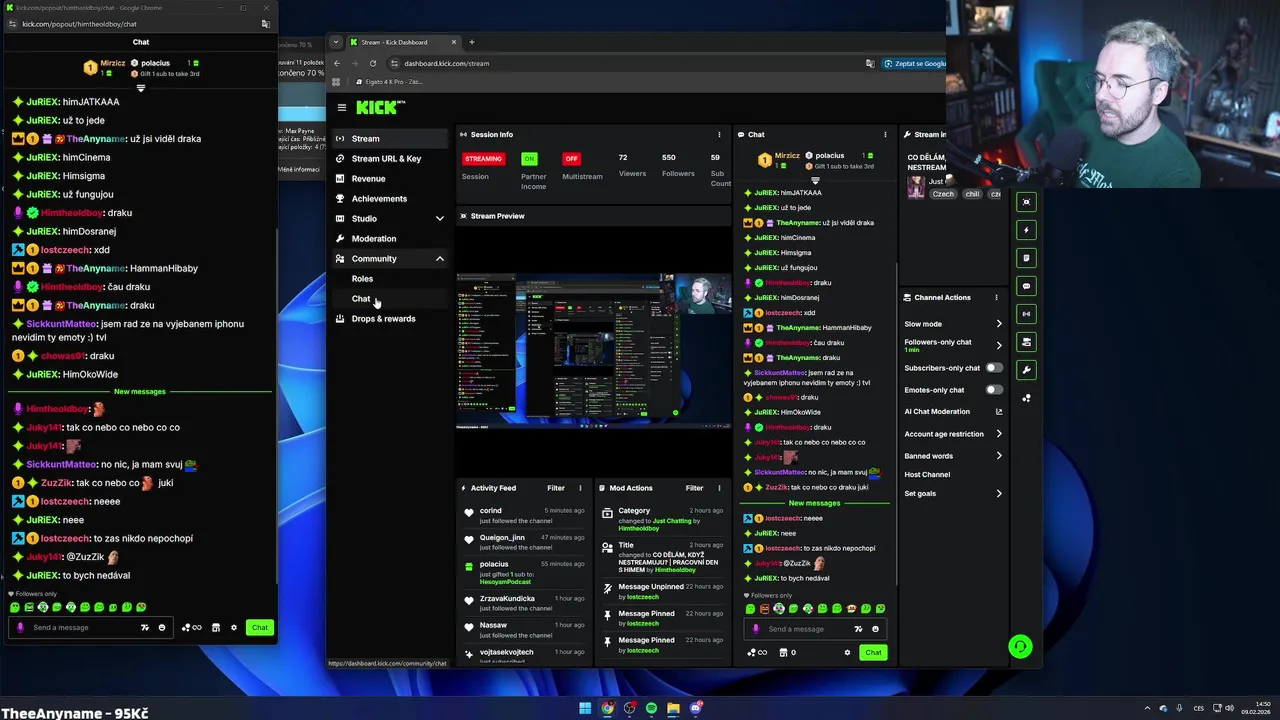Click the chill stream tag

tap(972, 194)
